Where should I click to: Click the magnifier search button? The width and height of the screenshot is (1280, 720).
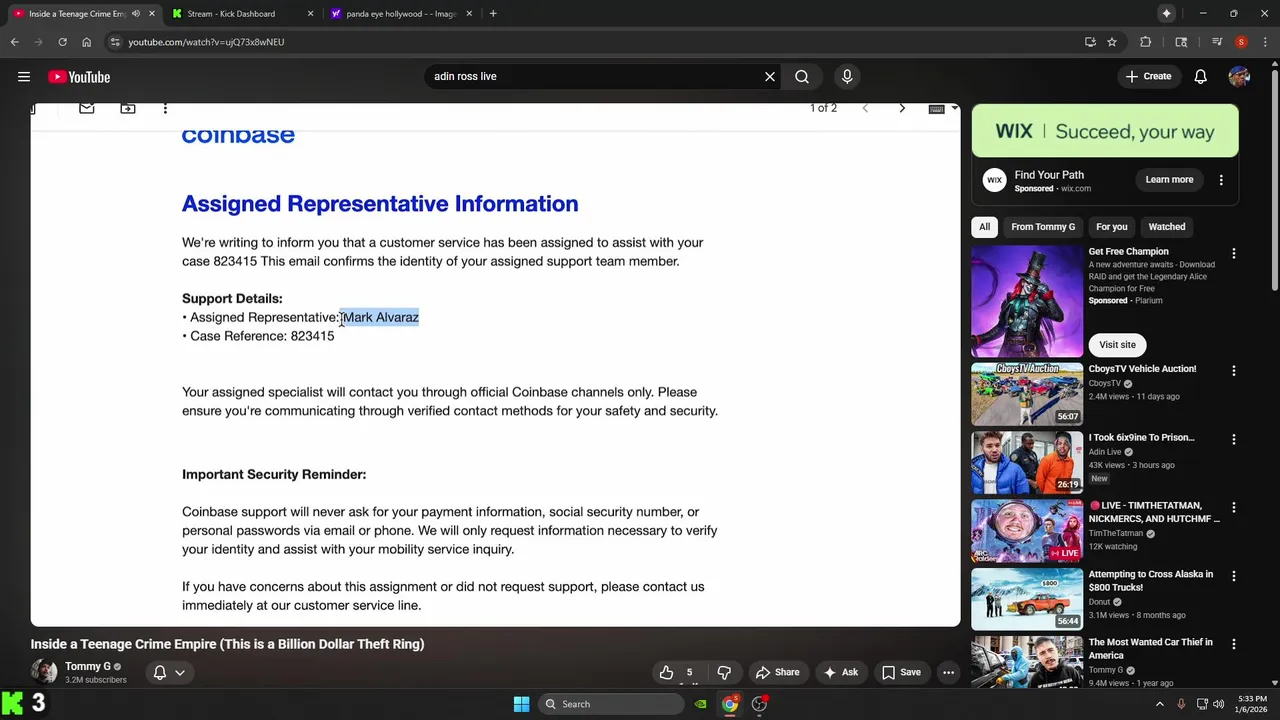click(802, 77)
